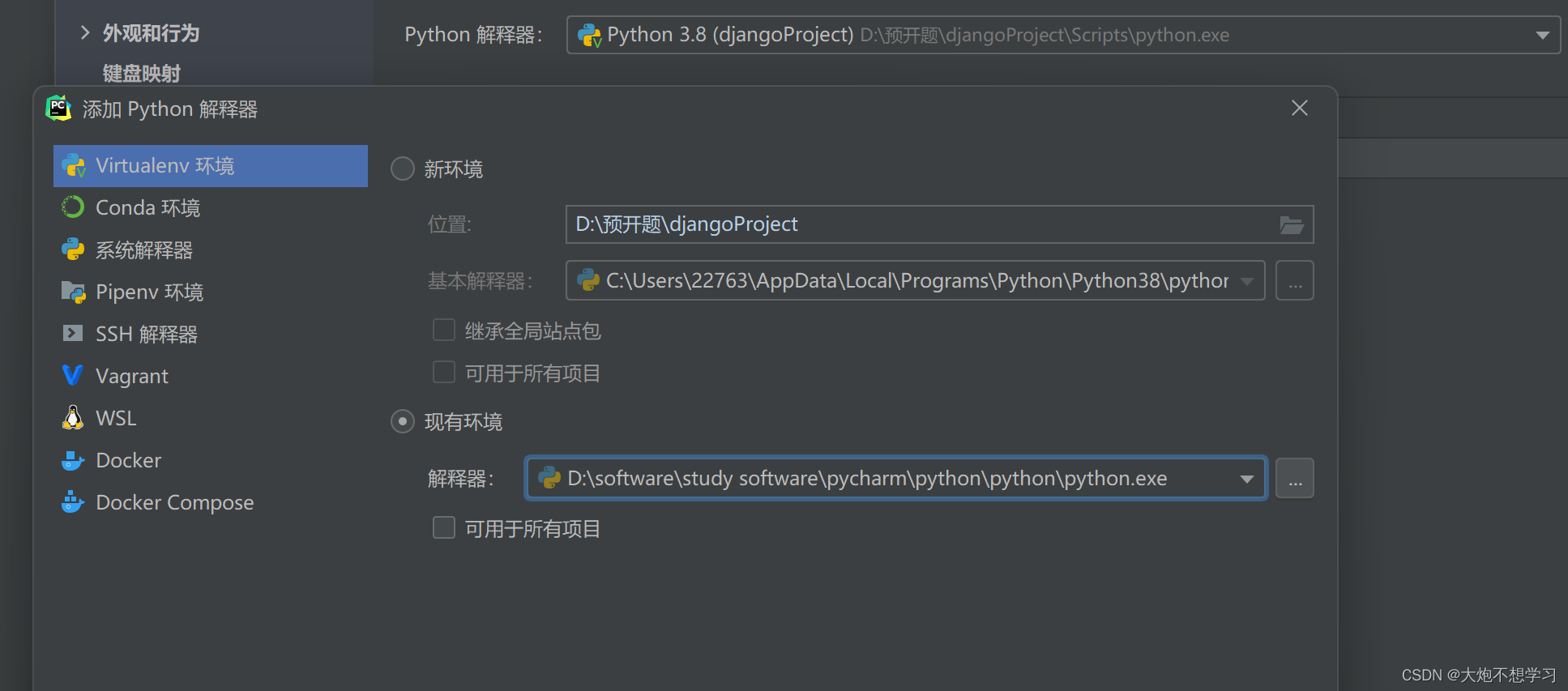Select the 现有环境 radio button
Viewport: 1568px width, 691px height.
(x=403, y=421)
